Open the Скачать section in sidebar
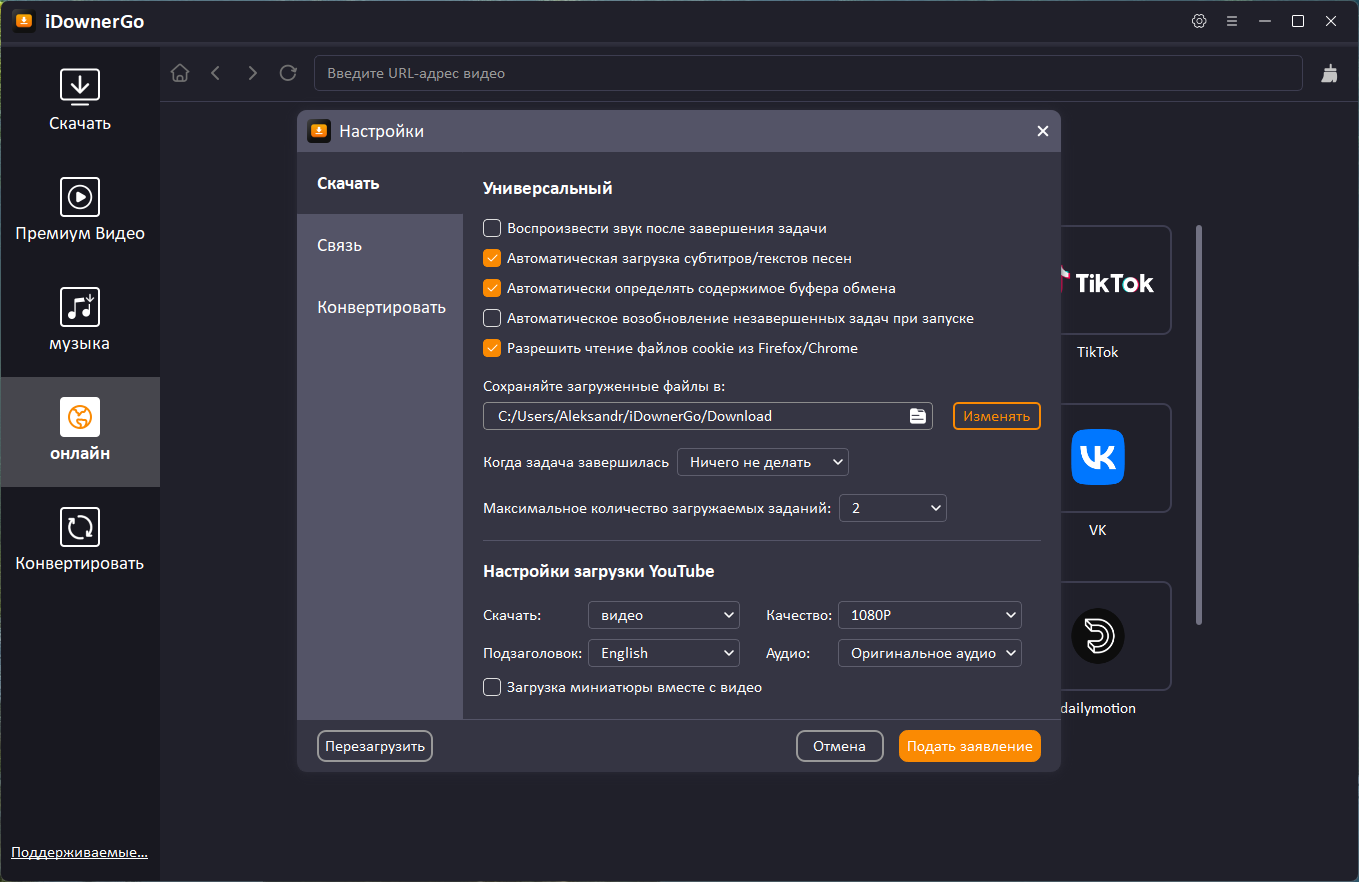The width and height of the screenshot is (1359, 882). coord(80,100)
